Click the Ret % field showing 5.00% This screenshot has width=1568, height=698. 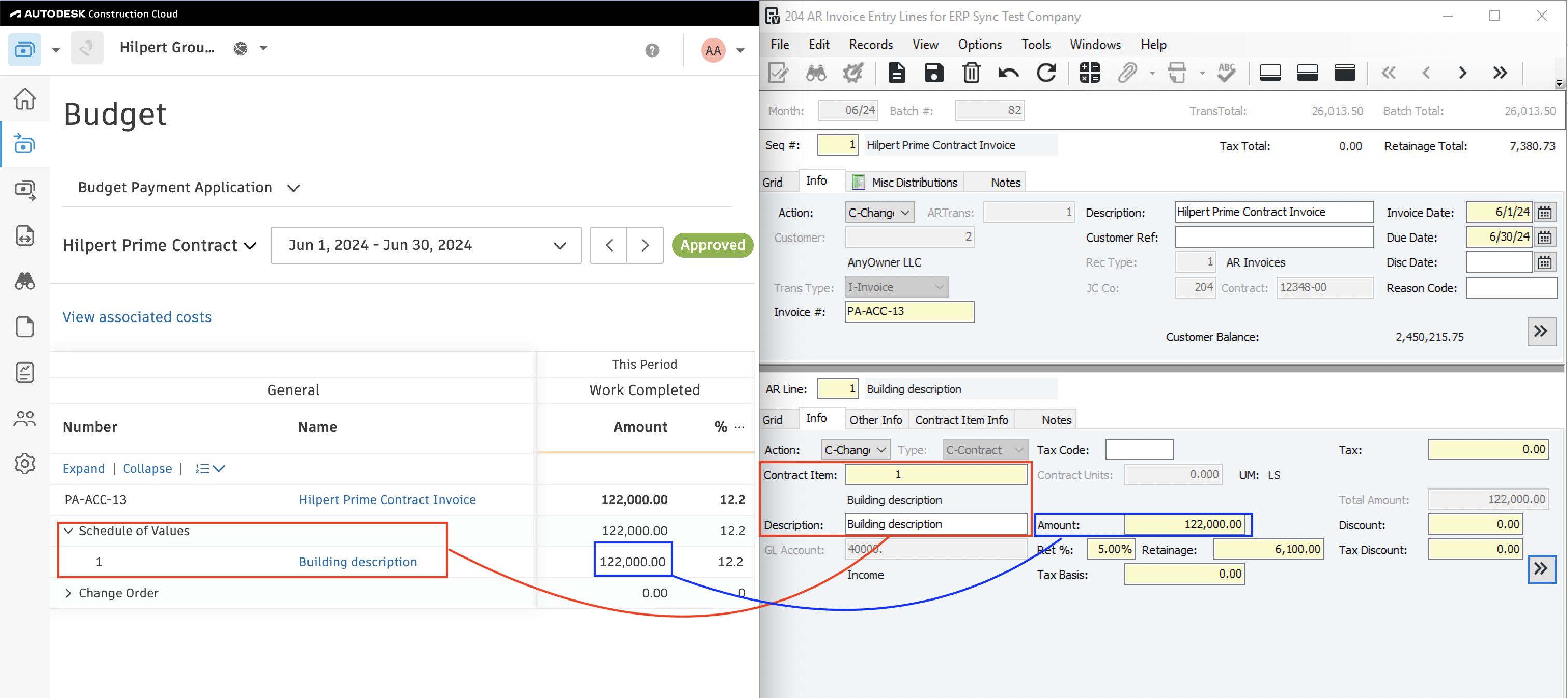pos(1110,549)
